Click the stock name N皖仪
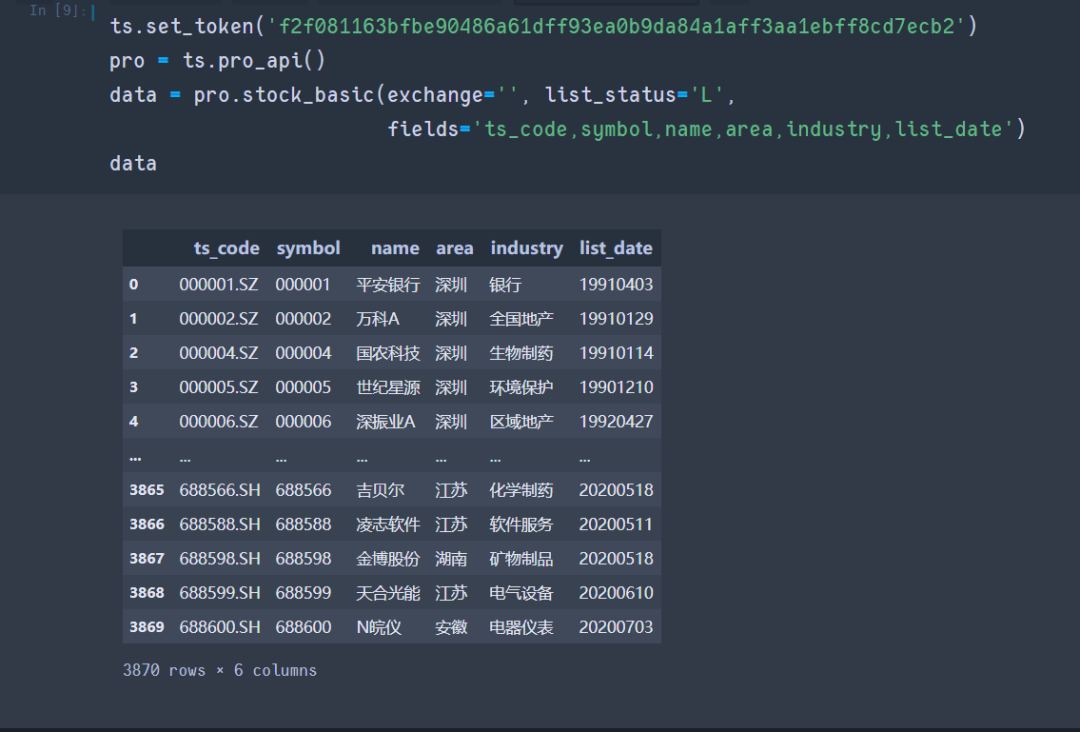Viewport: 1080px width, 732px height. [x=379, y=627]
